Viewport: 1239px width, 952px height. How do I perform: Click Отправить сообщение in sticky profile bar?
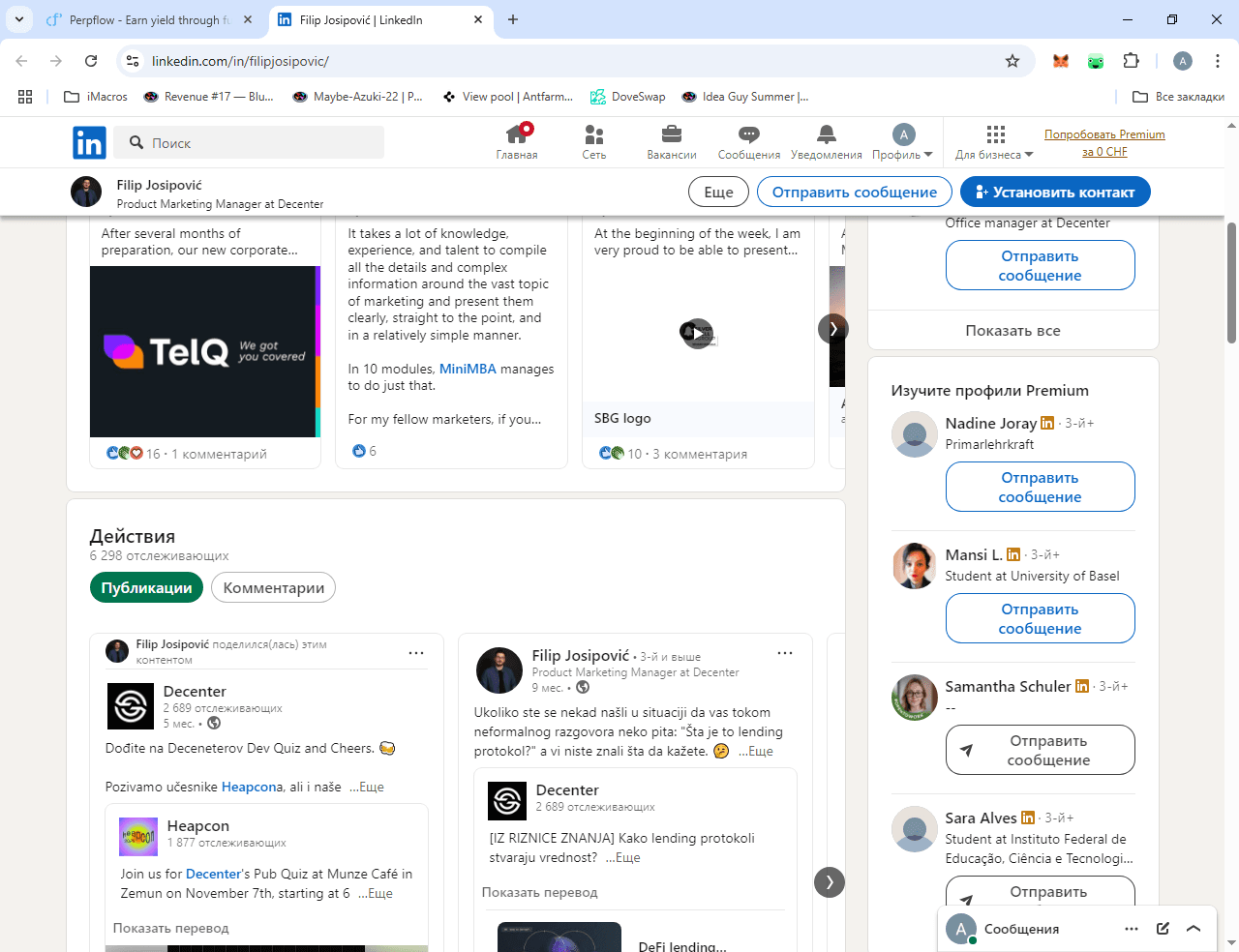(x=855, y=192)
